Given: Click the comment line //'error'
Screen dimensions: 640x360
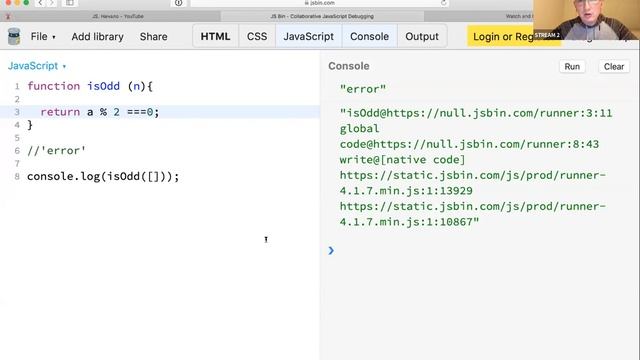Looking at the screenshot, I should (56, 151).
